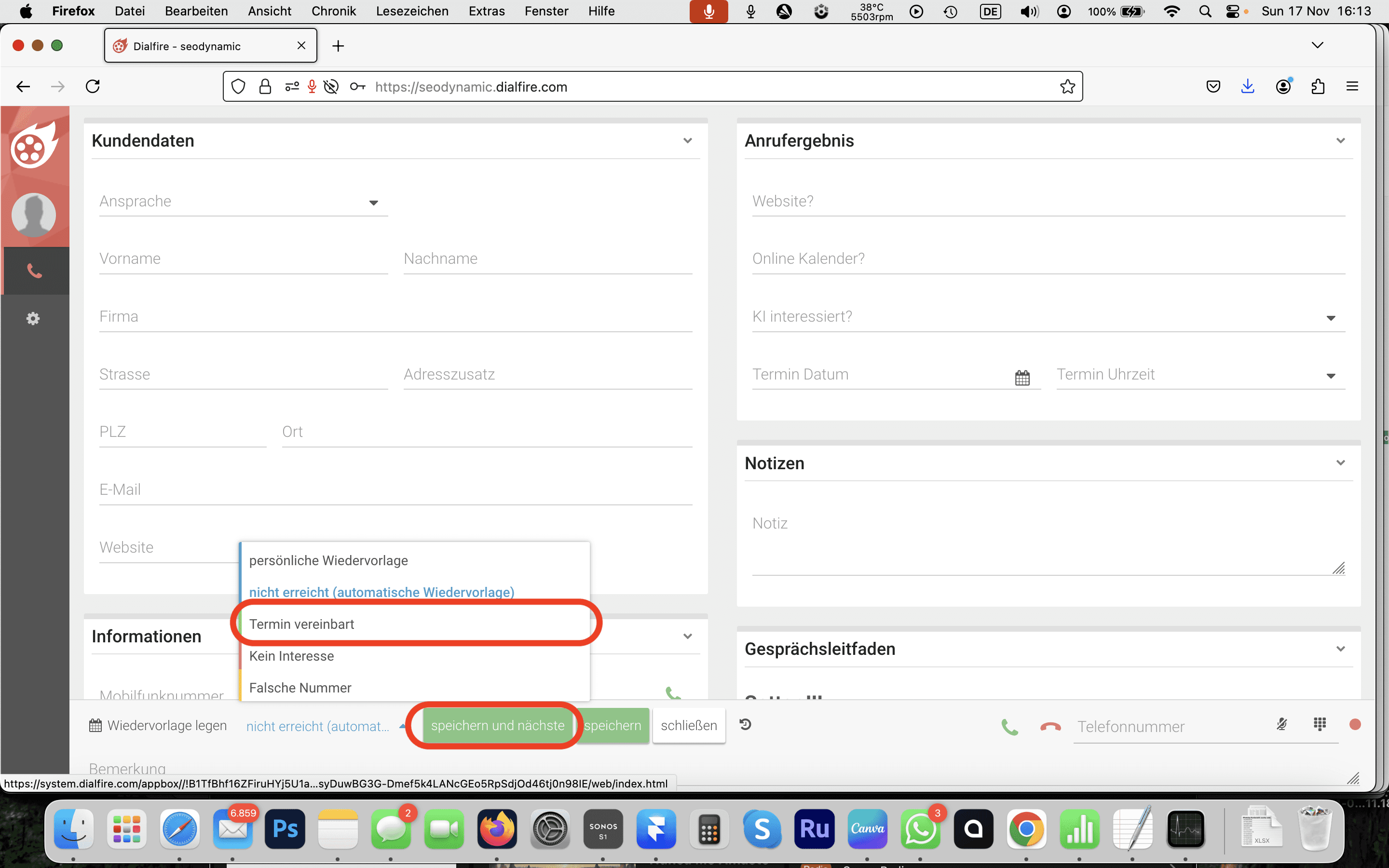The width and height of the screenshot is (1389, 868).
Task: Click 'speichern und nächste' button
Action: coord(497,726)
